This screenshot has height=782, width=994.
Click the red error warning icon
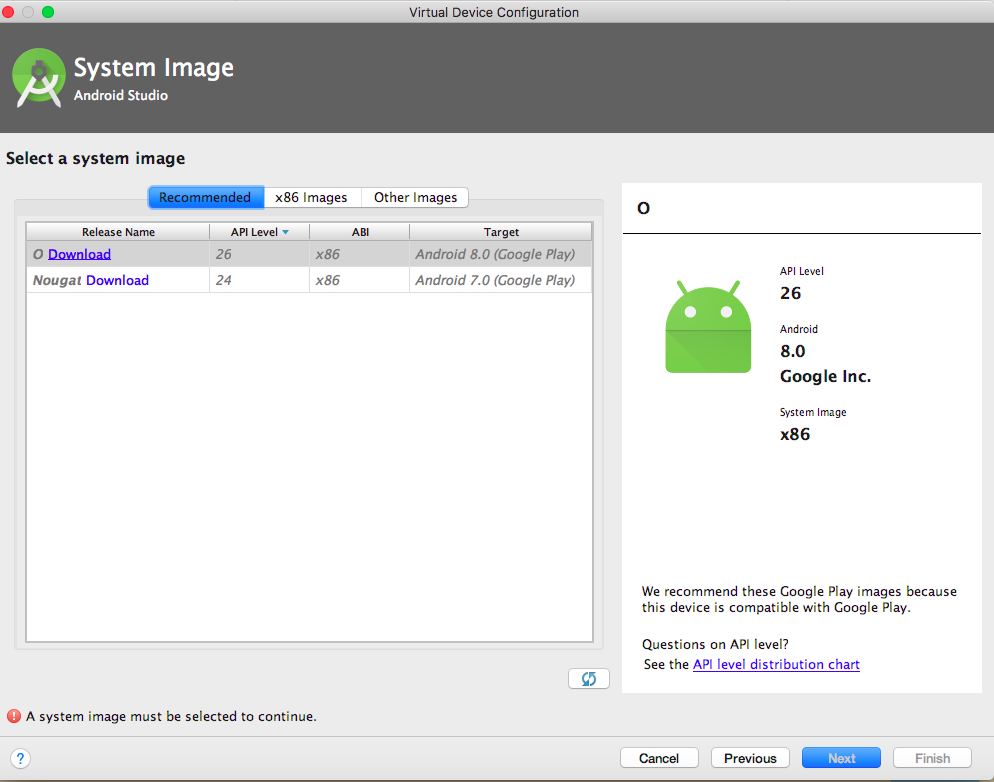click(14, 716)
